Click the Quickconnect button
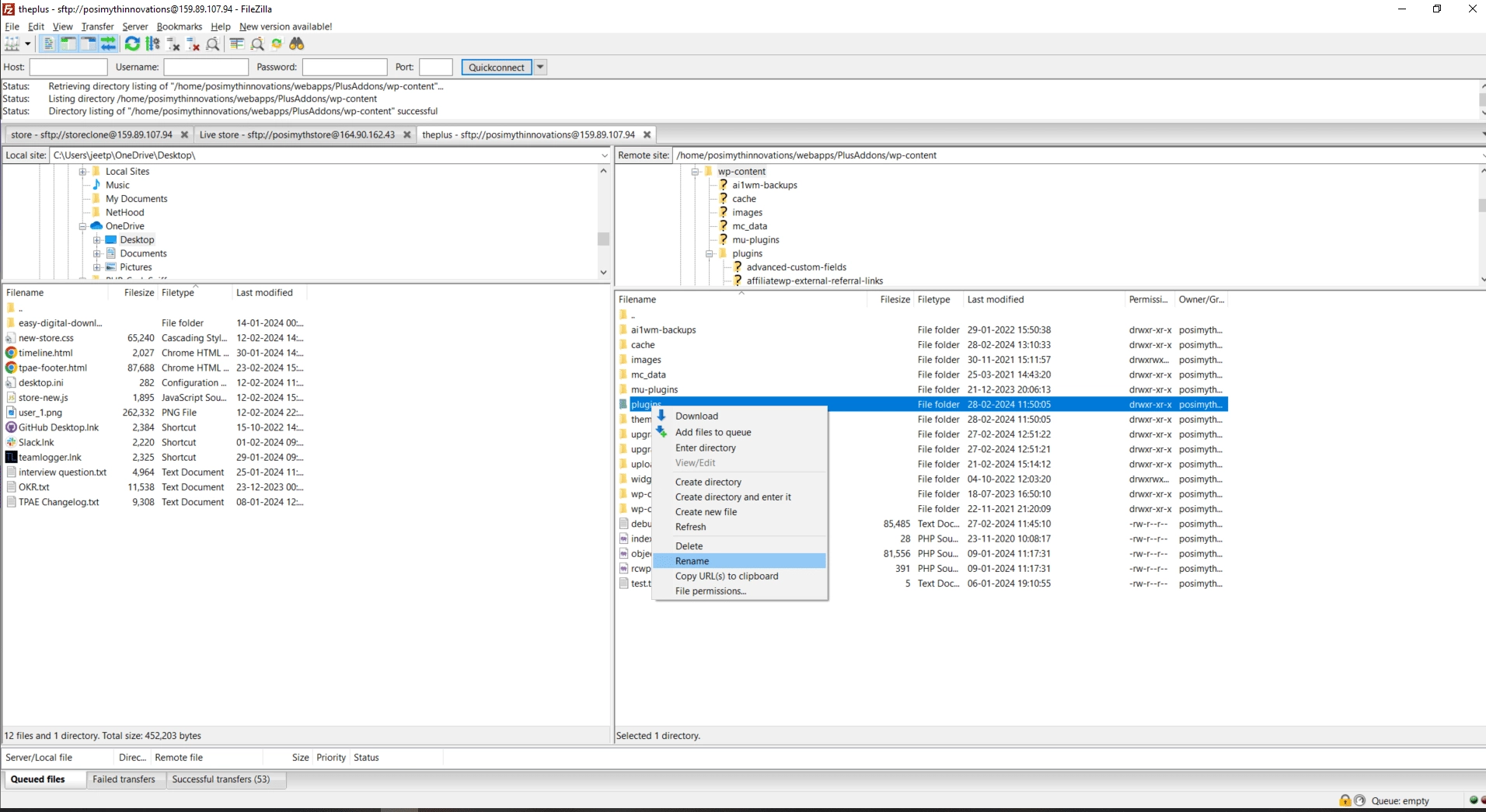Viewport: 1486px width, 812px height. (497, 67)
